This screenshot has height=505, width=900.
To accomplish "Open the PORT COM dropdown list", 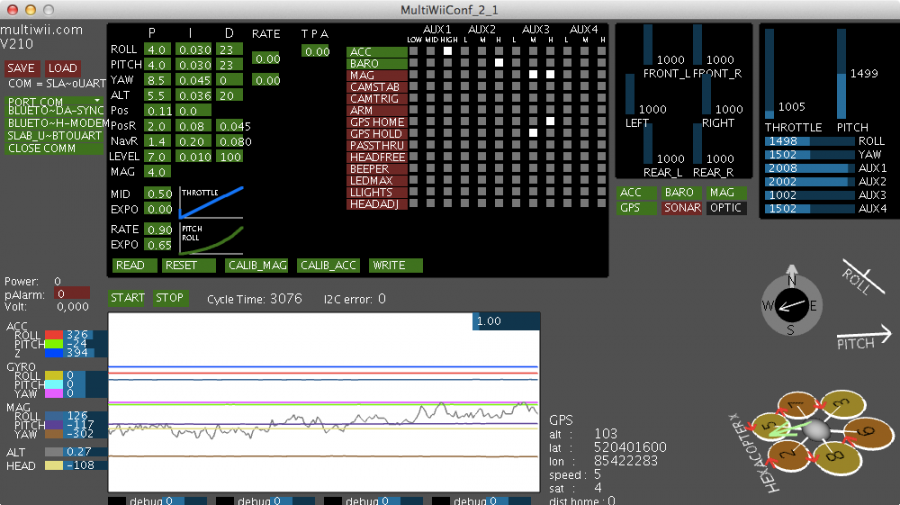I will 55,101.
